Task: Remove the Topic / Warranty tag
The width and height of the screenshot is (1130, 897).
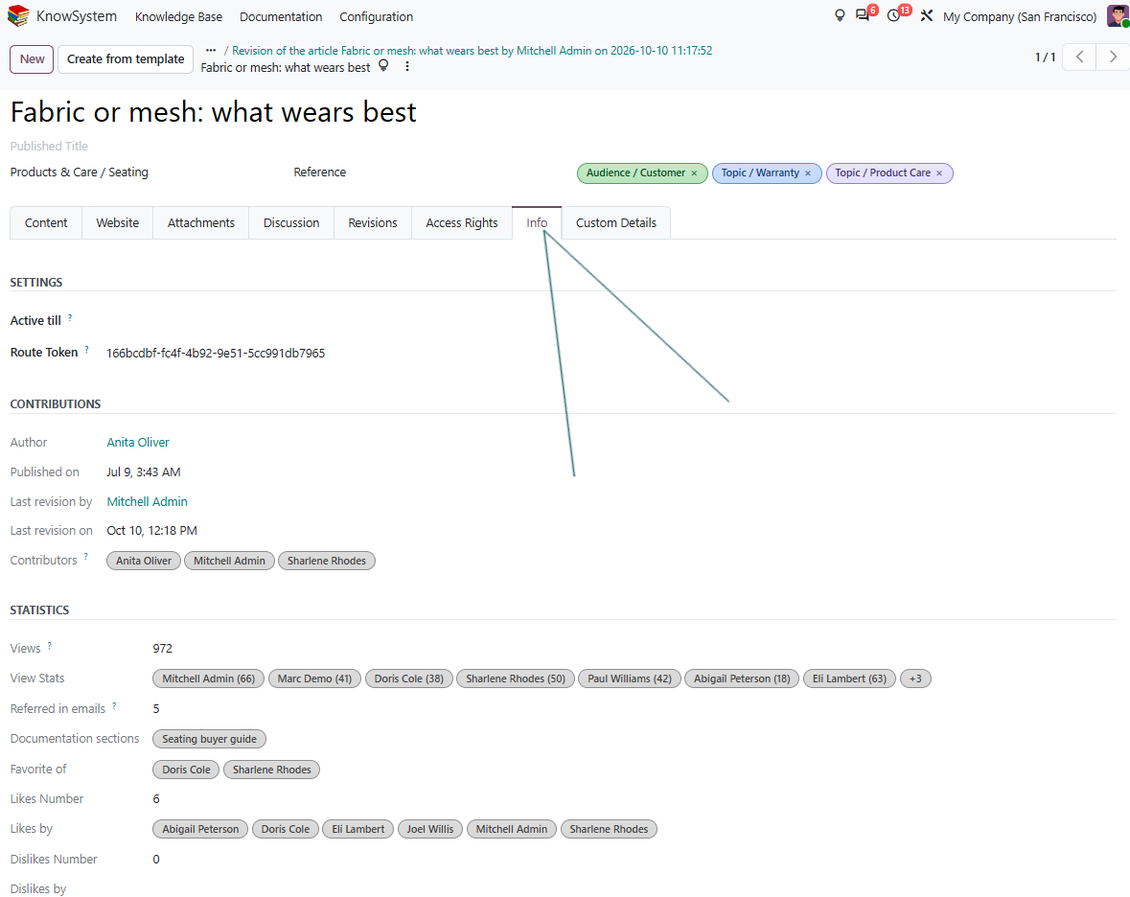Action: pyautogui.click(x=808, y=173)
